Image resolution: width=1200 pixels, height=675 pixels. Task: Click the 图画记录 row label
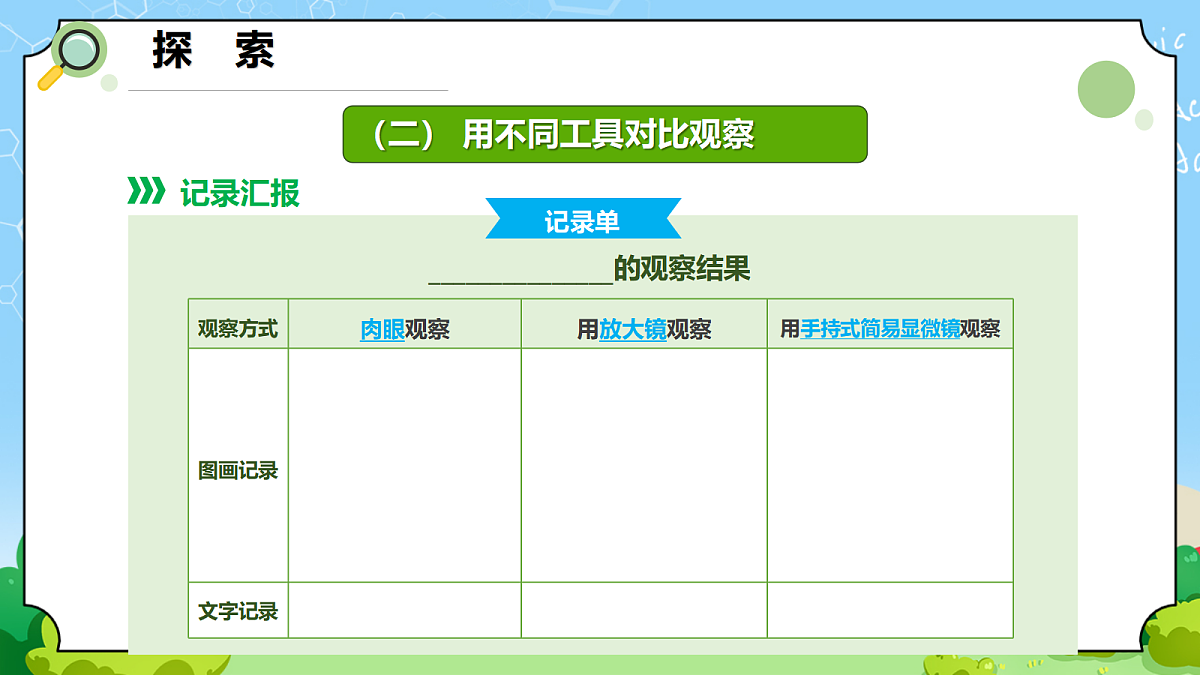coord(238,470)
